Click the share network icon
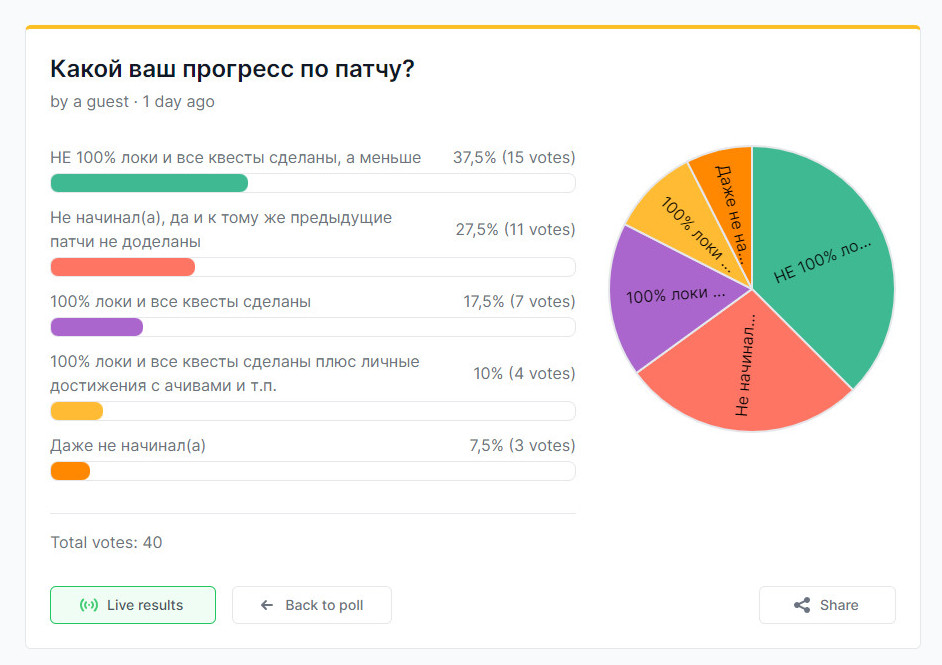942x665 pixels. point(801,605)
